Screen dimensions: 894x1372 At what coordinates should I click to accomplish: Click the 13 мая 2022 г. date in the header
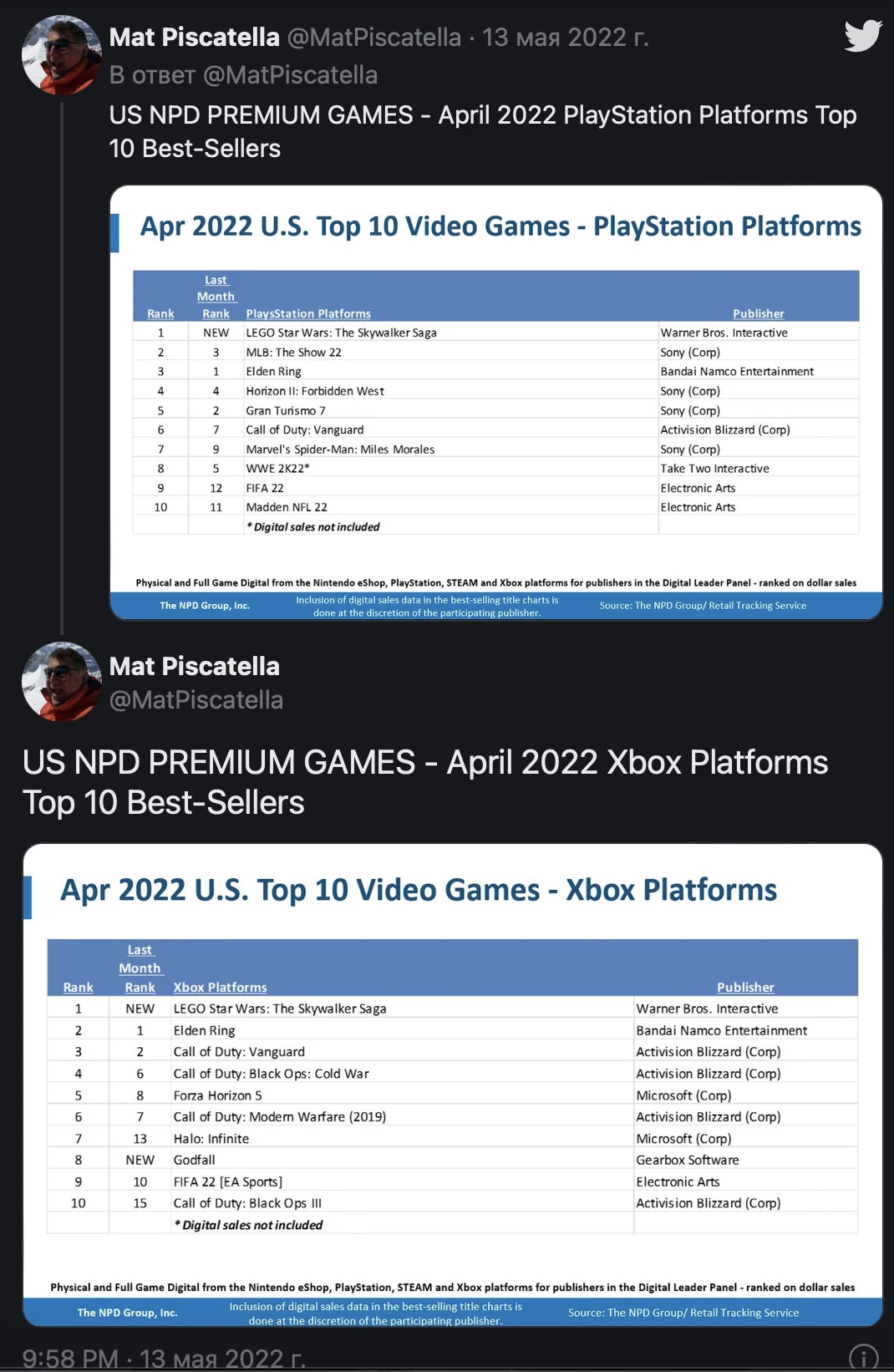(566, 38)
